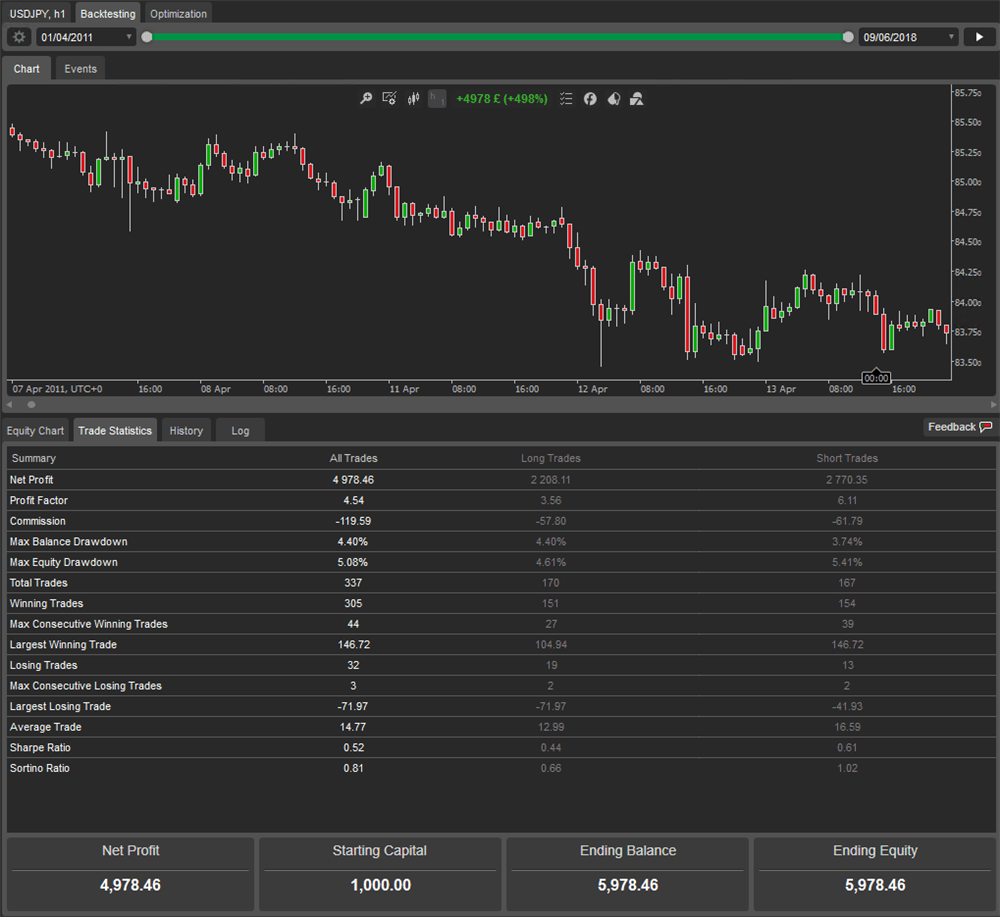Open the chart zoom tool
1000x917 pixels.
coord(366,98)
